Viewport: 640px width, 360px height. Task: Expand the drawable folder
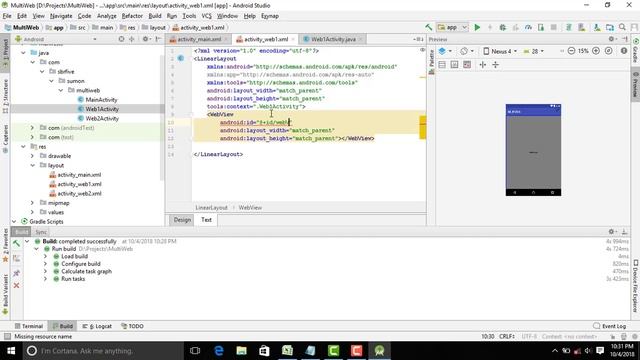tap(32, 156)
